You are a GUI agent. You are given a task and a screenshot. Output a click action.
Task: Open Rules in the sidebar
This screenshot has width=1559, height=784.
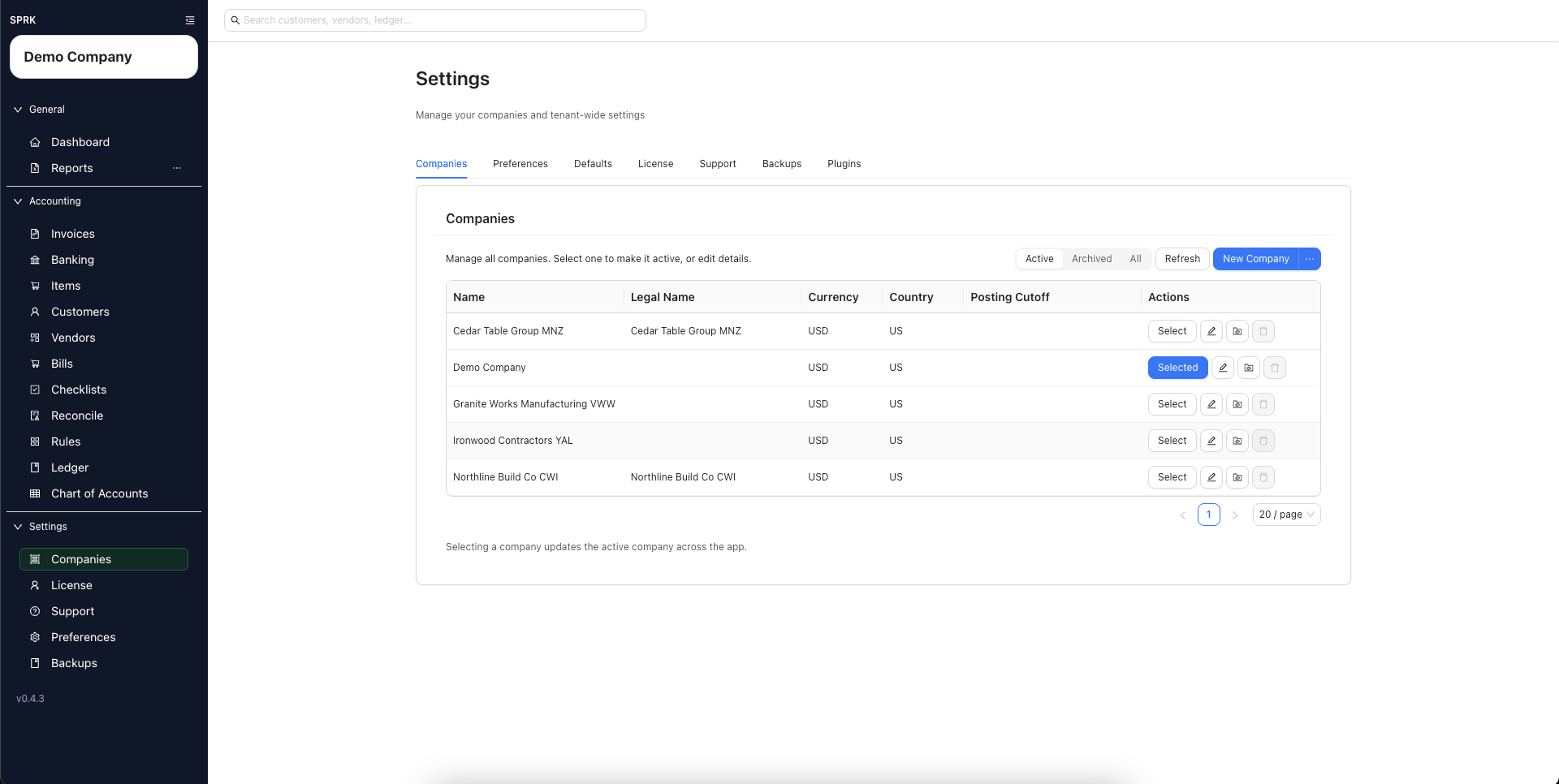point(104,442)
